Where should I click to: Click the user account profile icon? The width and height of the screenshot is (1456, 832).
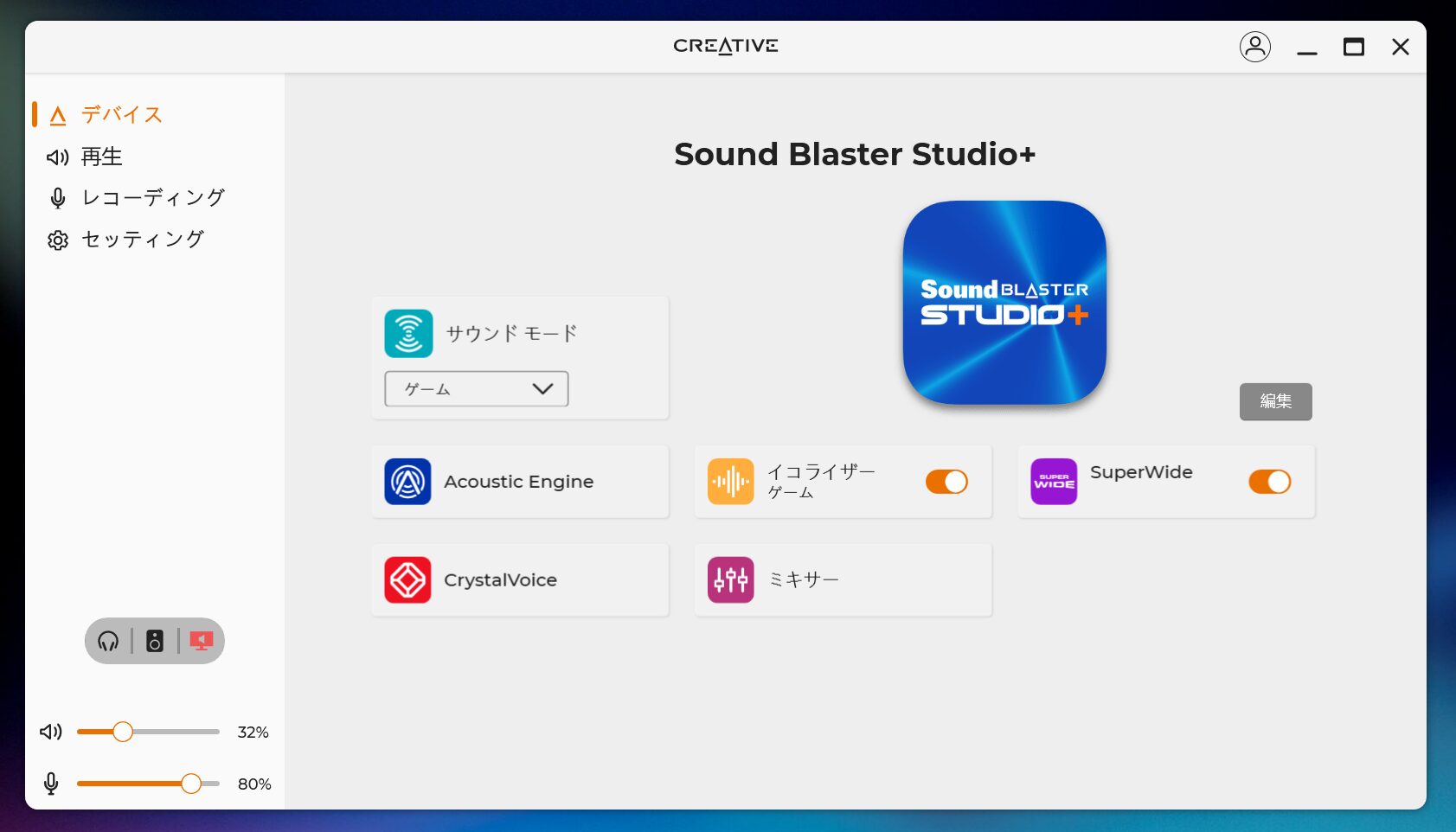coord(1254,47)
